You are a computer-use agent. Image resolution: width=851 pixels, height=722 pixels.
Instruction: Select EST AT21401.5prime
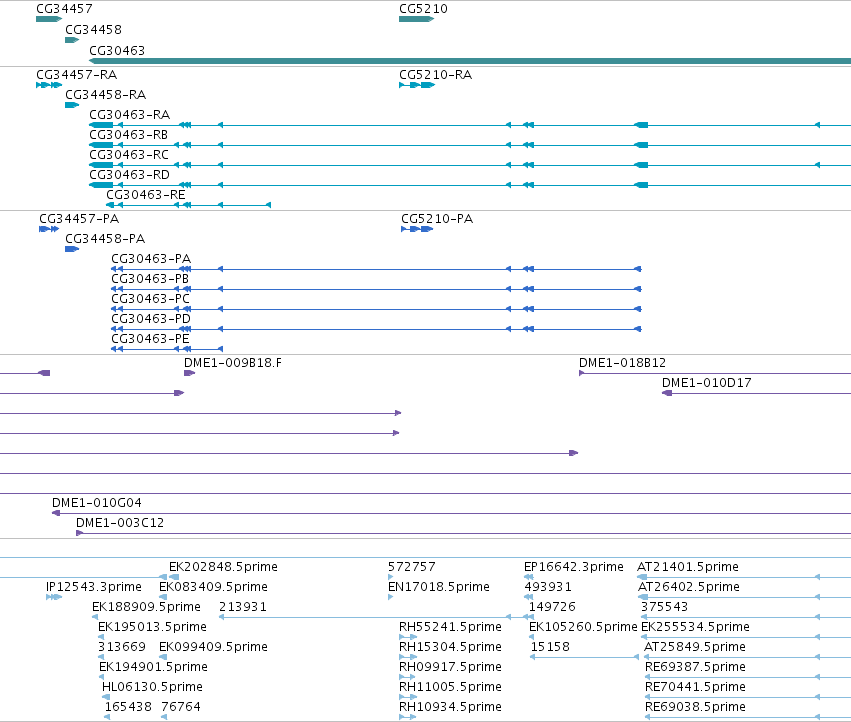click(744, 577)
